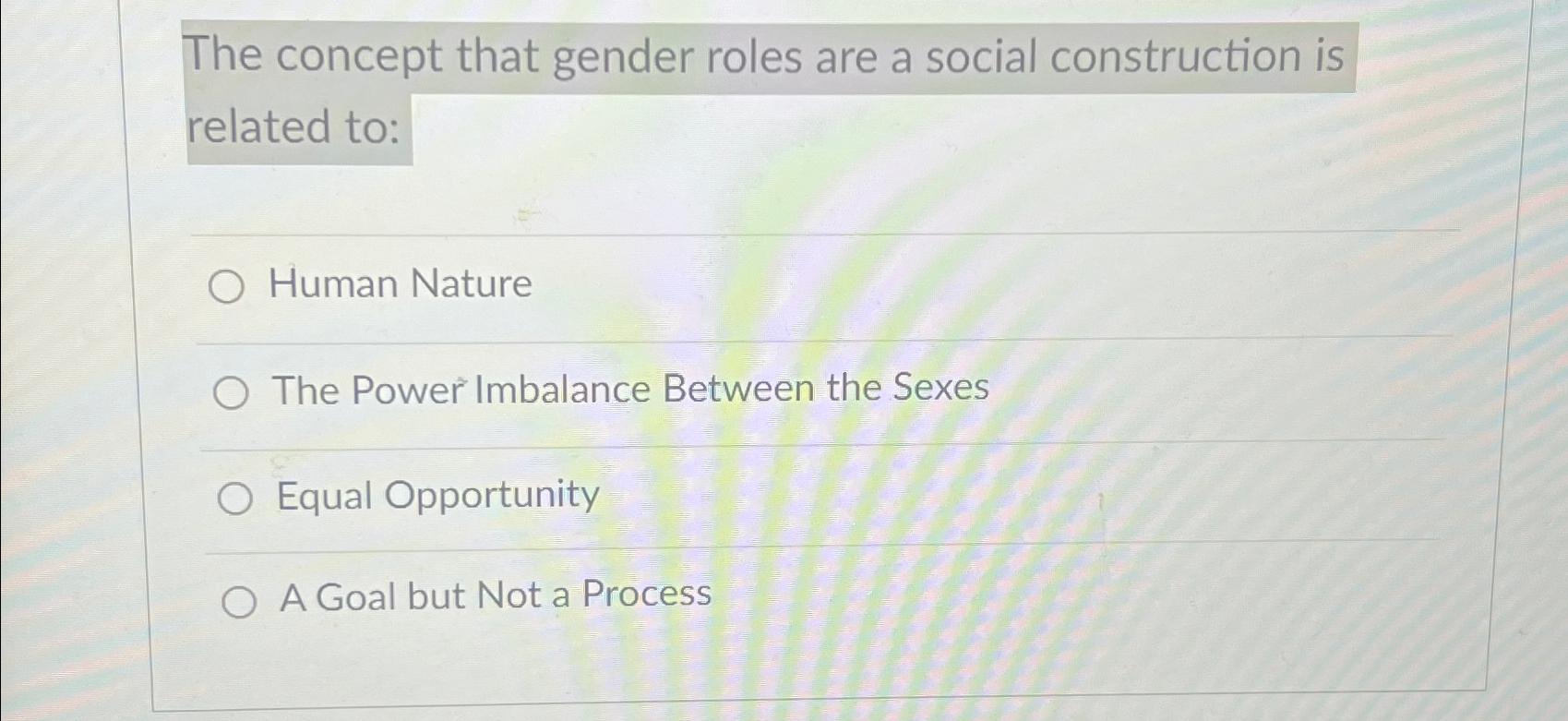
Task: Click the A Goal but Not a Process label
Action: [494, 595]
